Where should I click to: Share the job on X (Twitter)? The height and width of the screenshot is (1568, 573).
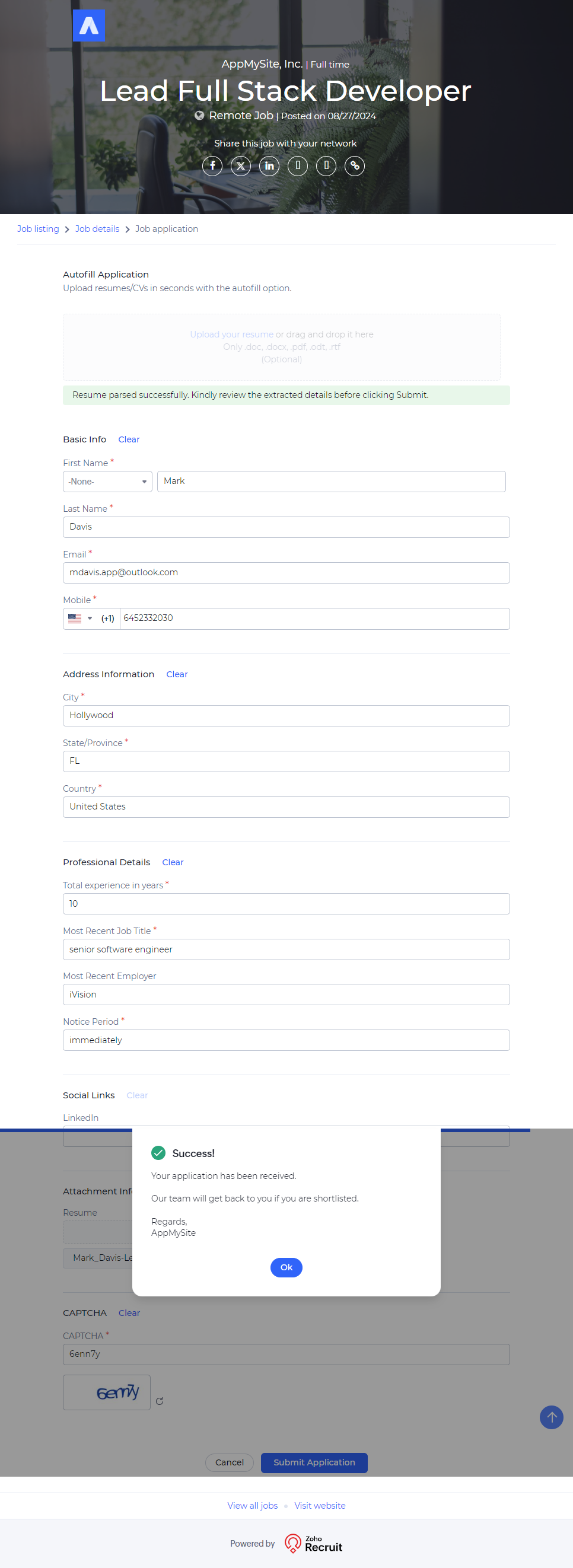pyautogui.click(x=240, y=165)
